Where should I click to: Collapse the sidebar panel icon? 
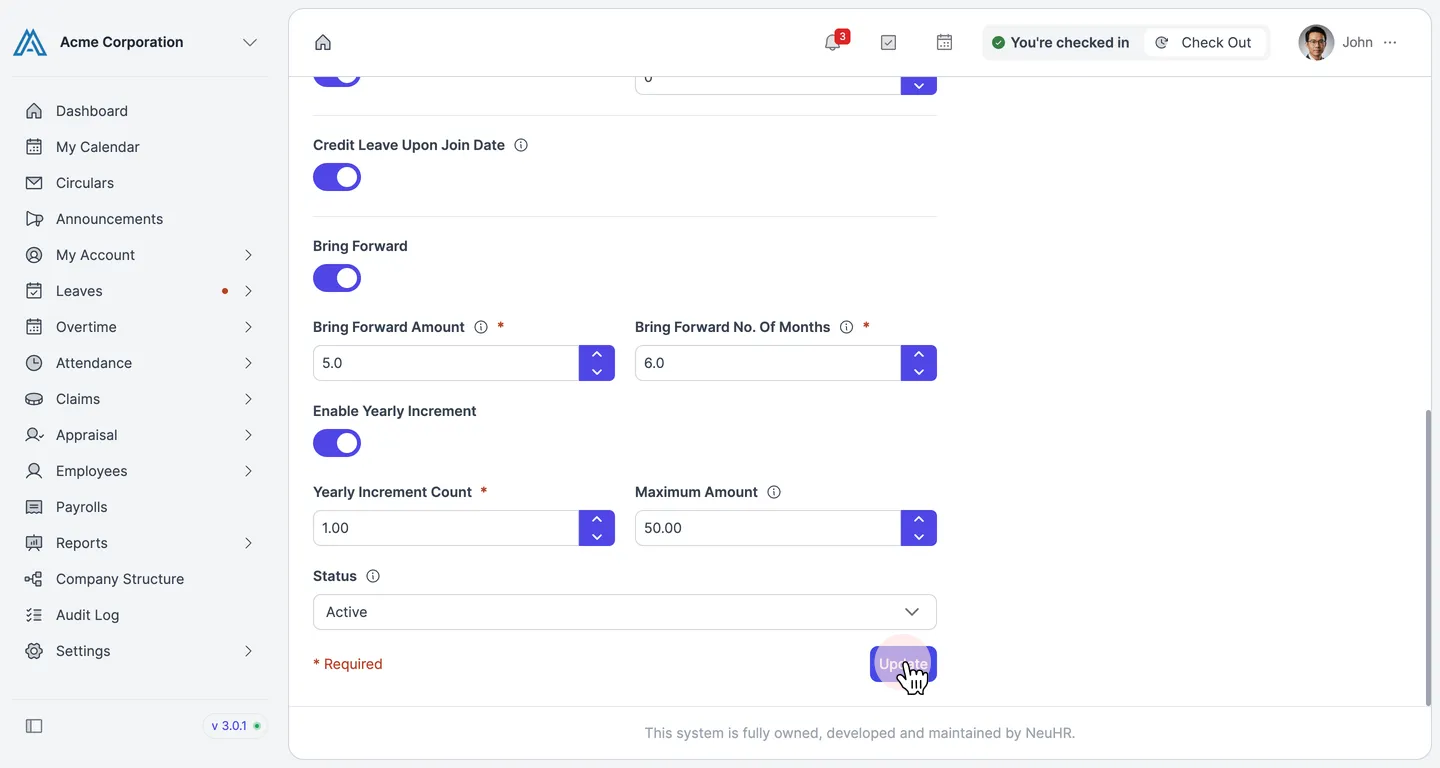[34, 726]
